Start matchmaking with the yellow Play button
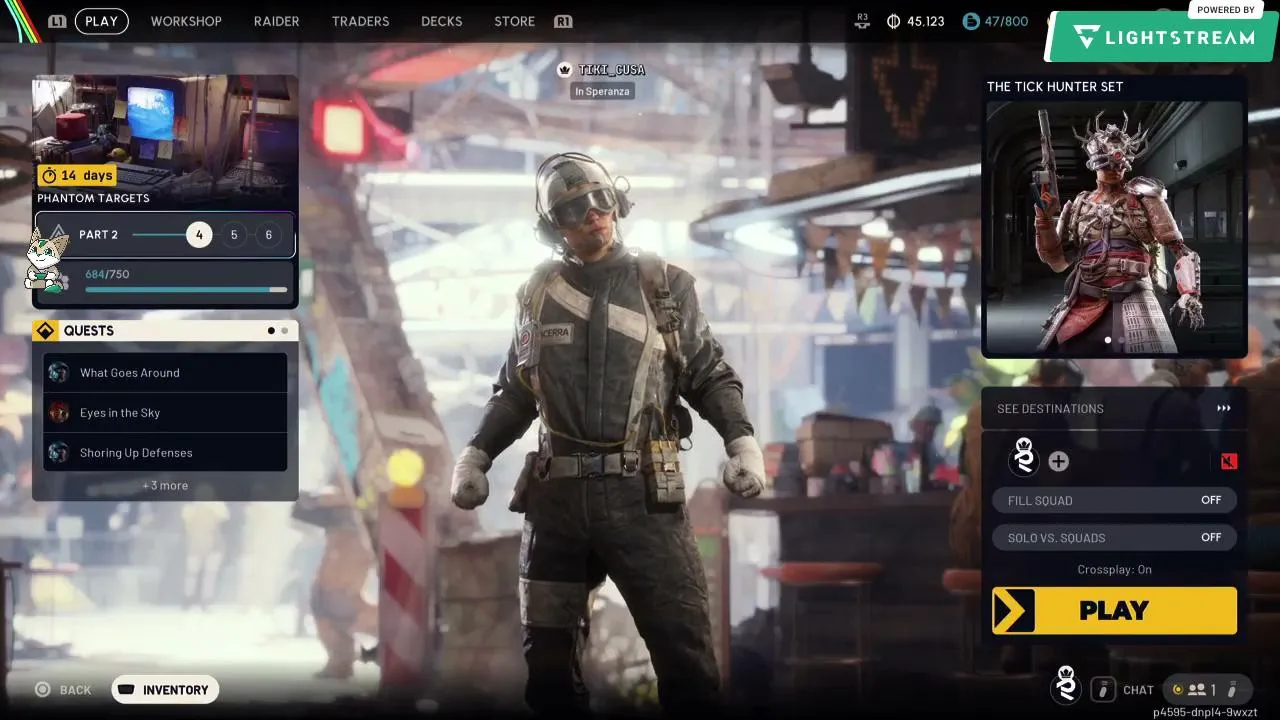 point(1114,611)
